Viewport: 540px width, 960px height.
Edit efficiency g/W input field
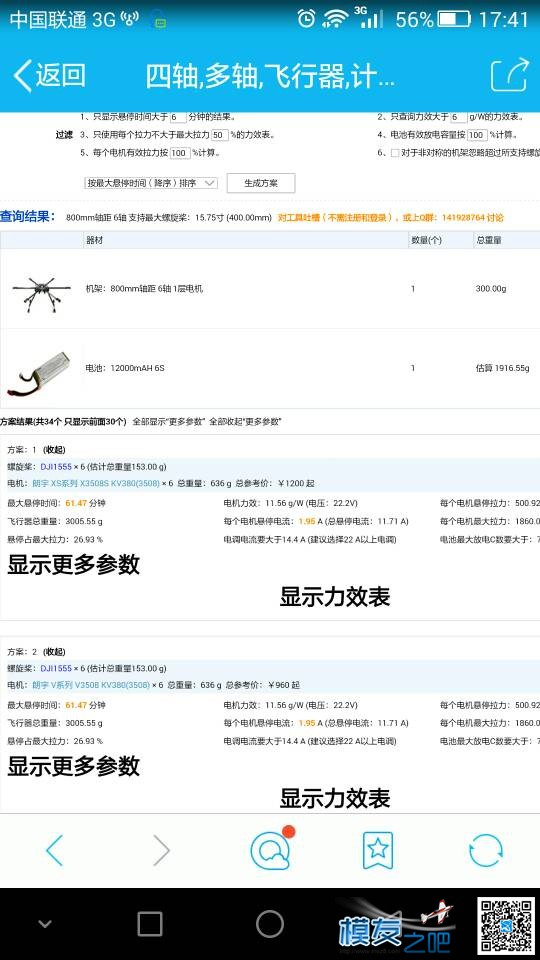(x=459, y=117)
